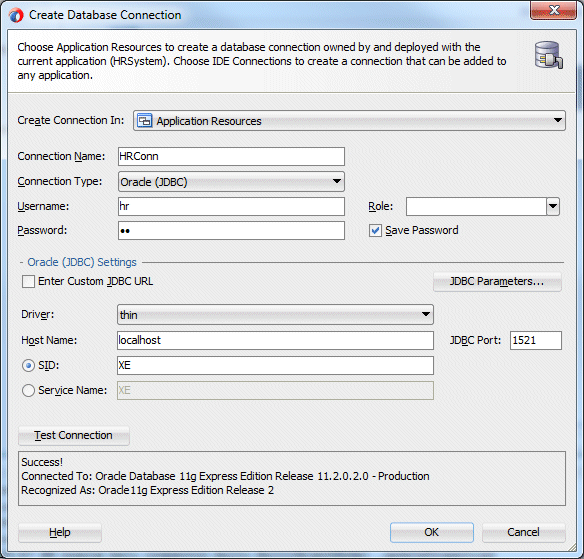Cancel the database connection dialog
This screenshot has height=559, width=584.
(x=524, y=532)
